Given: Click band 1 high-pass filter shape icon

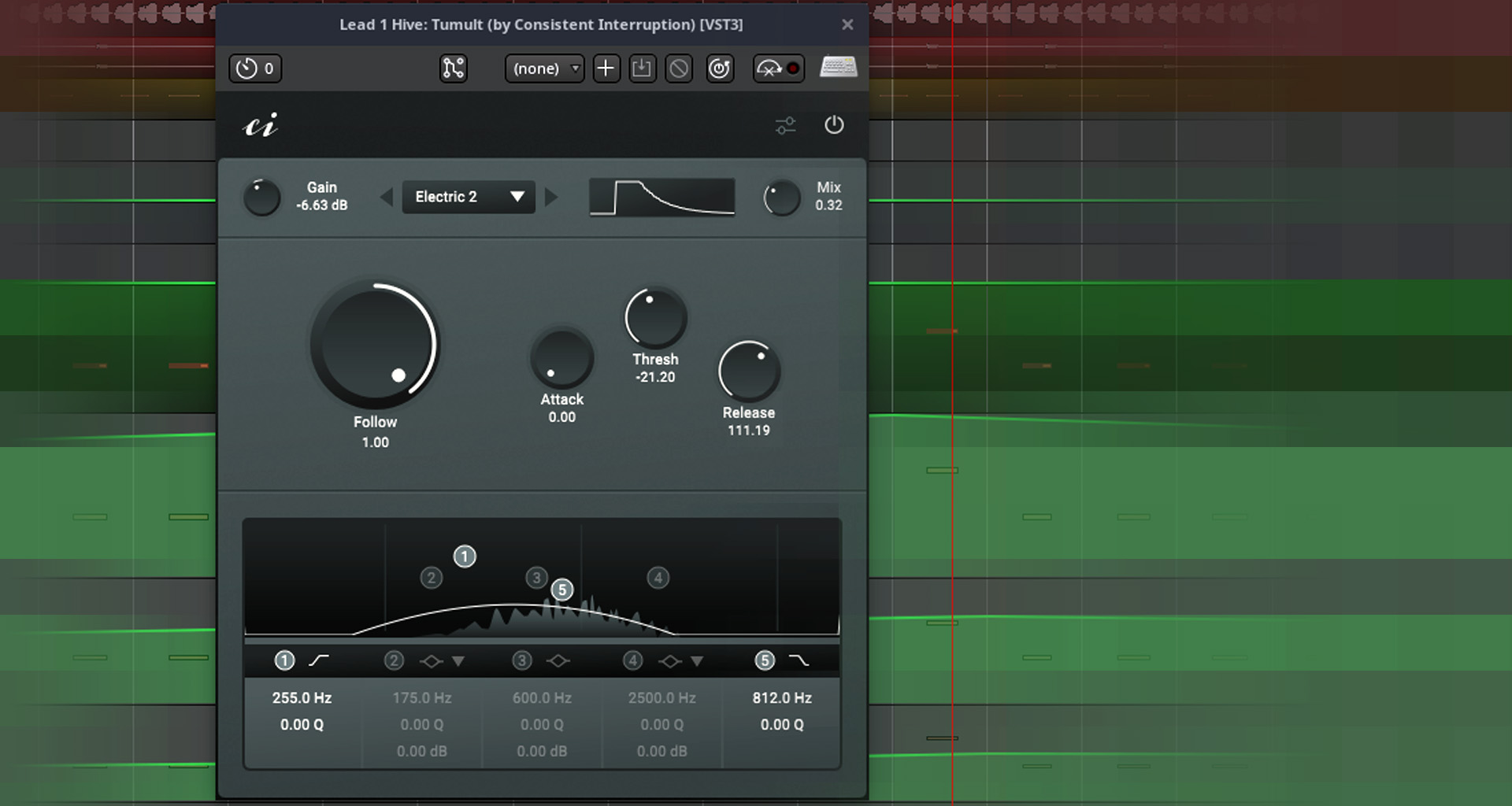Looking at the screenshot, I should point(319,660).
